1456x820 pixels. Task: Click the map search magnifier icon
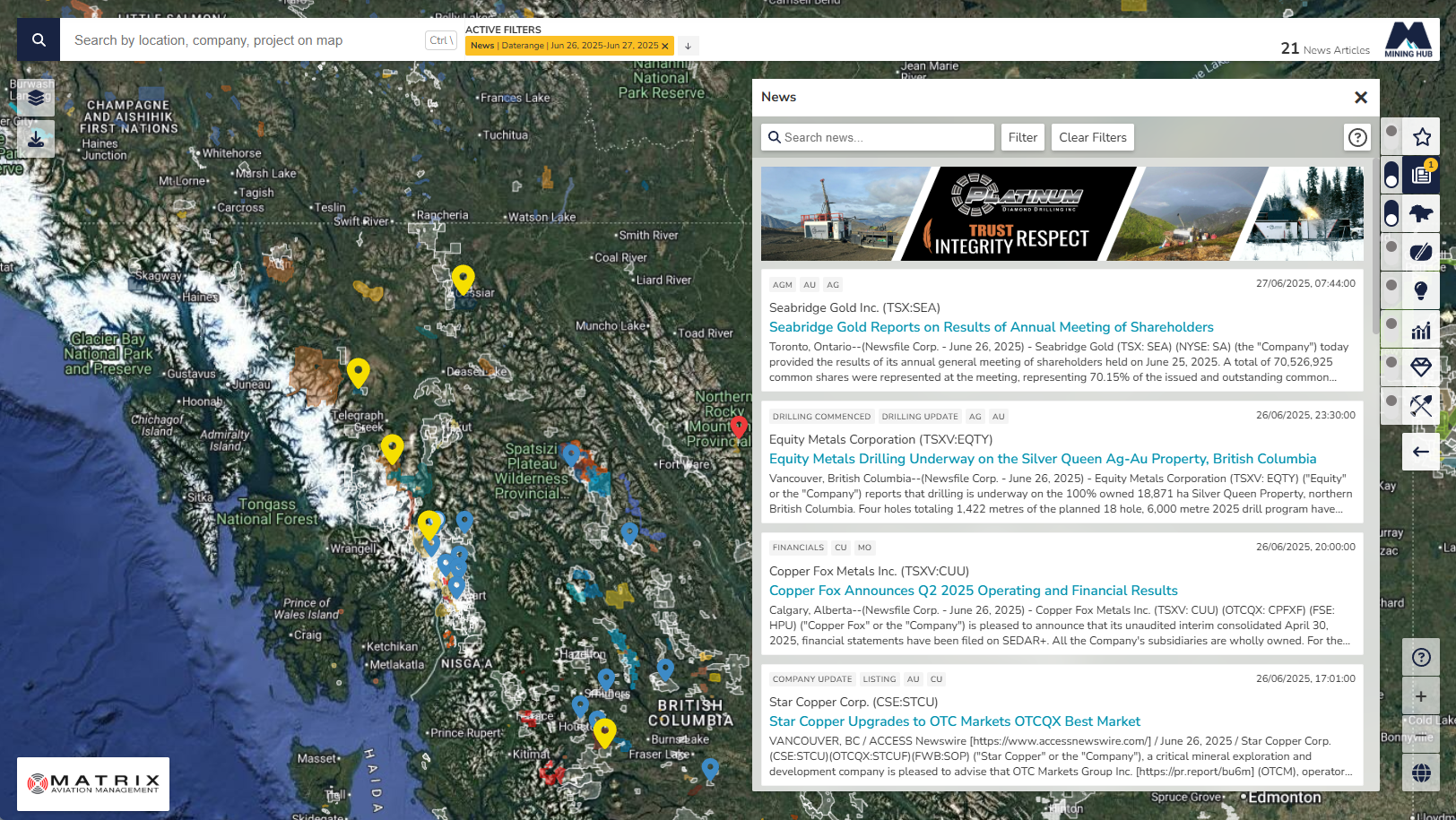tap(39, 40)
